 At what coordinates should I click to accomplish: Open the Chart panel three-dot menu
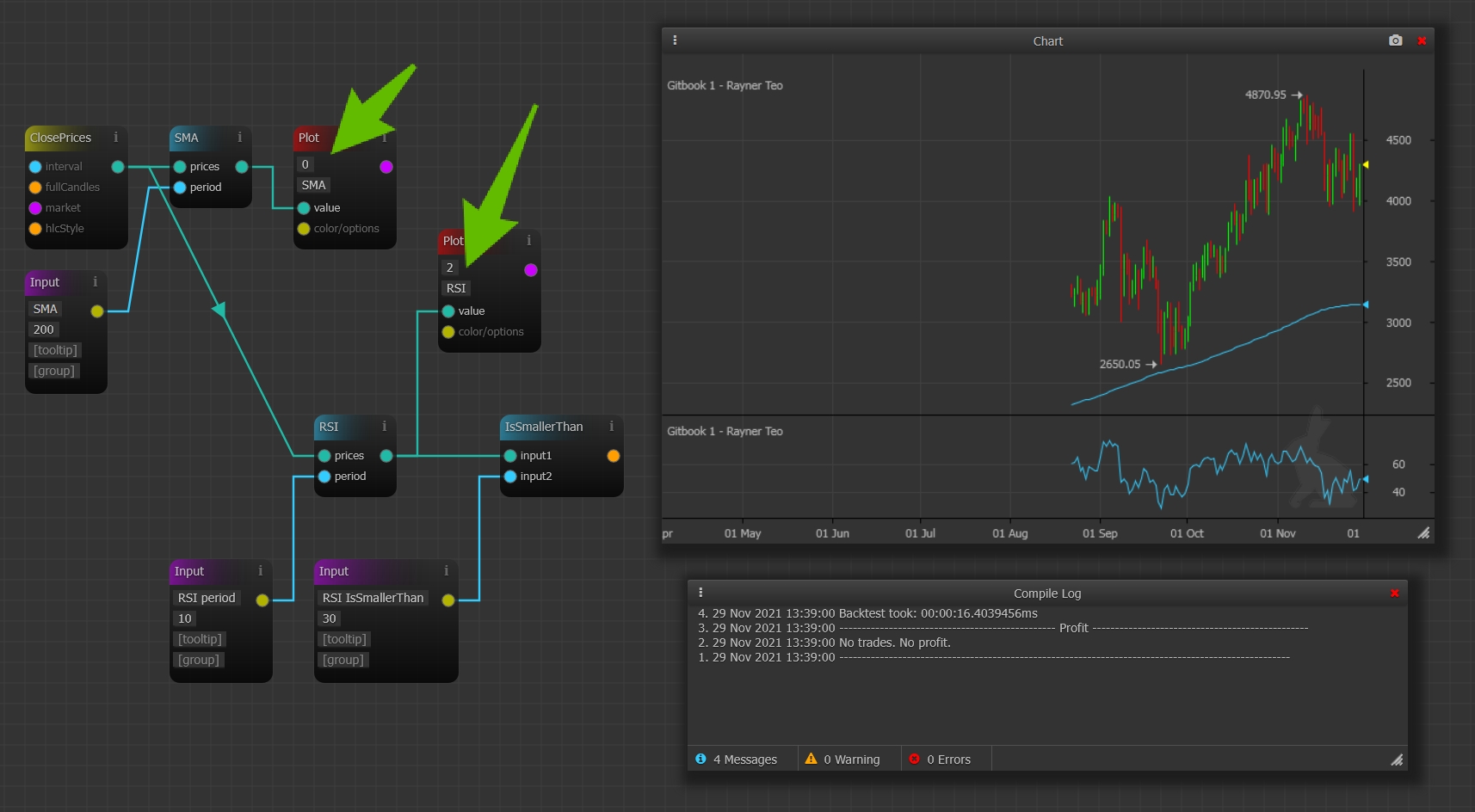pos(675,40)
